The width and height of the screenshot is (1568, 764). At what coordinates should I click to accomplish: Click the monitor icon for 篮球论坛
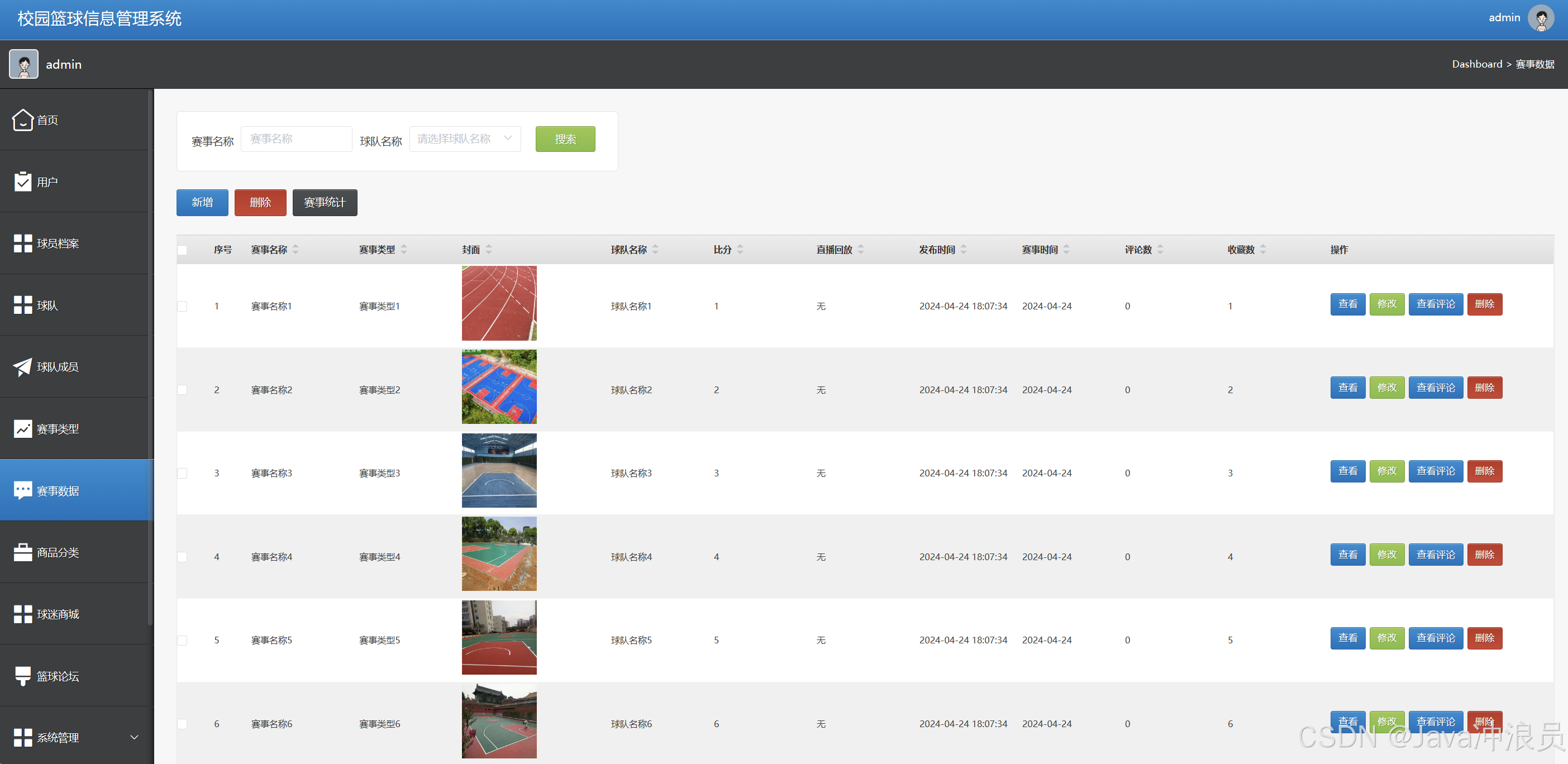coord(22,676)
